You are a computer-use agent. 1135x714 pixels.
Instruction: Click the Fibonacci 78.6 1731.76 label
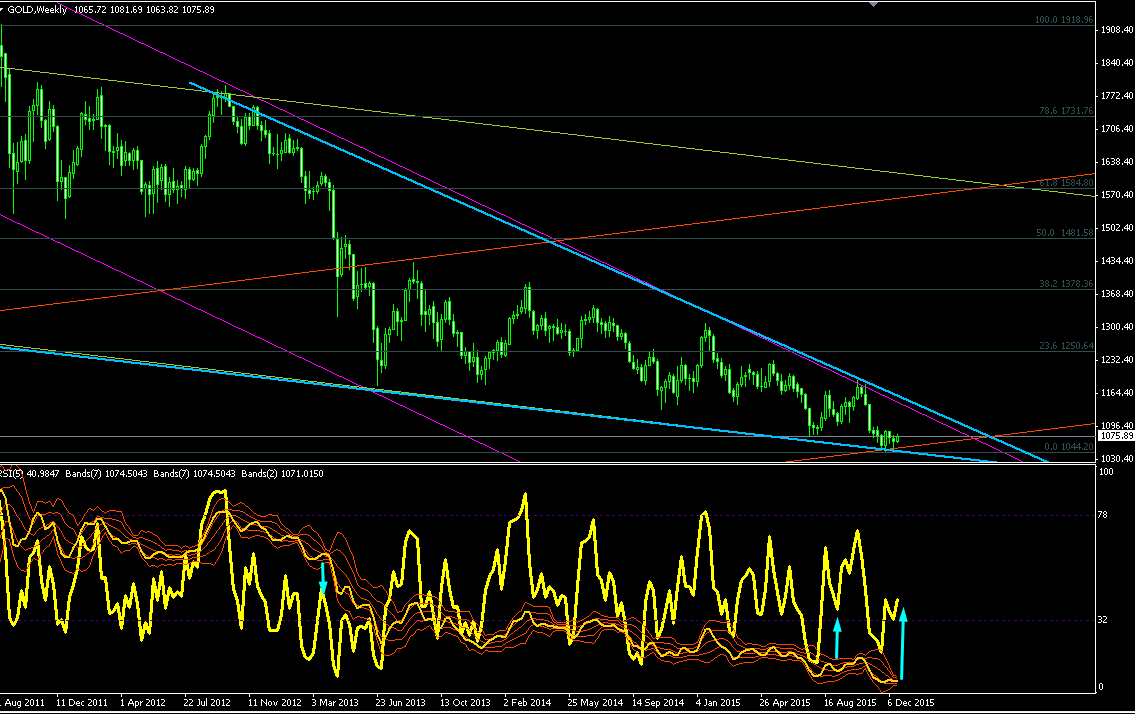[1066, 111]
